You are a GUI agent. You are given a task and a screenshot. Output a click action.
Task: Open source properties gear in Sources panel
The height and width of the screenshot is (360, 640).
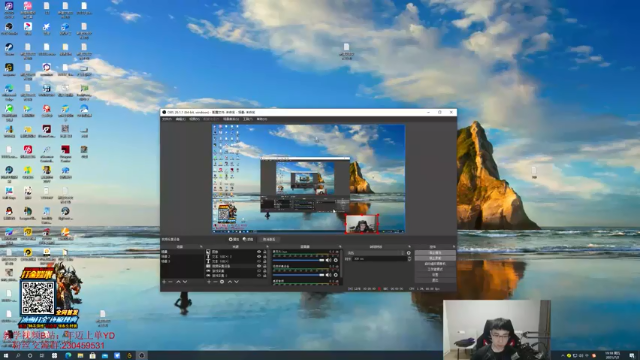(222, 282)
